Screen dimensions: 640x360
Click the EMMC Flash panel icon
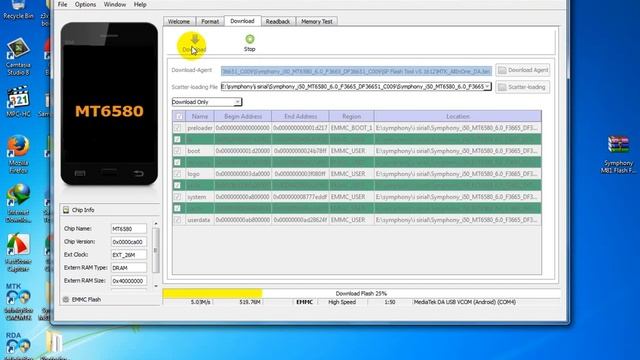click(66, 300)
